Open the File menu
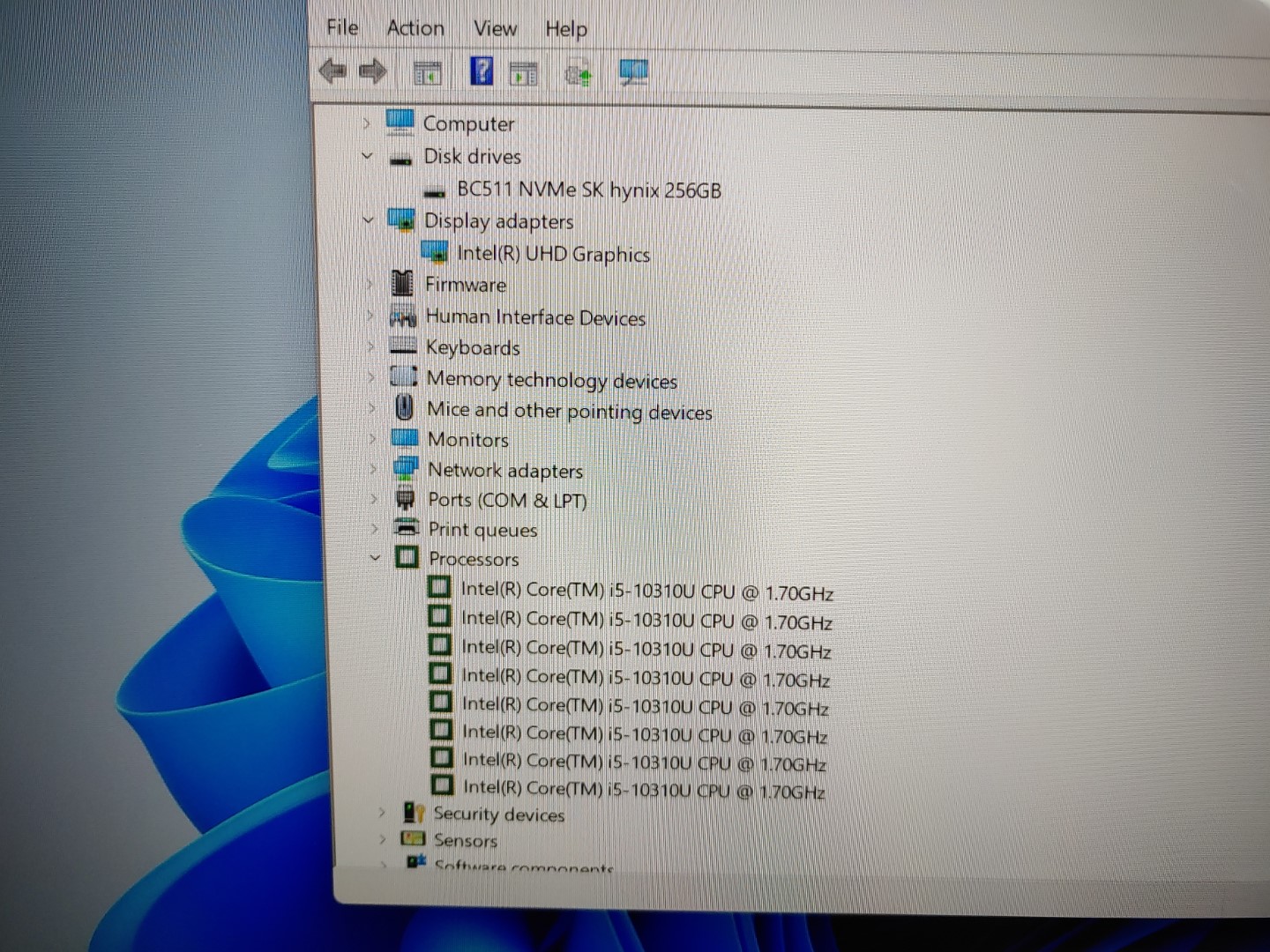This screenshot has height=952, width=1270. (342, 27)
